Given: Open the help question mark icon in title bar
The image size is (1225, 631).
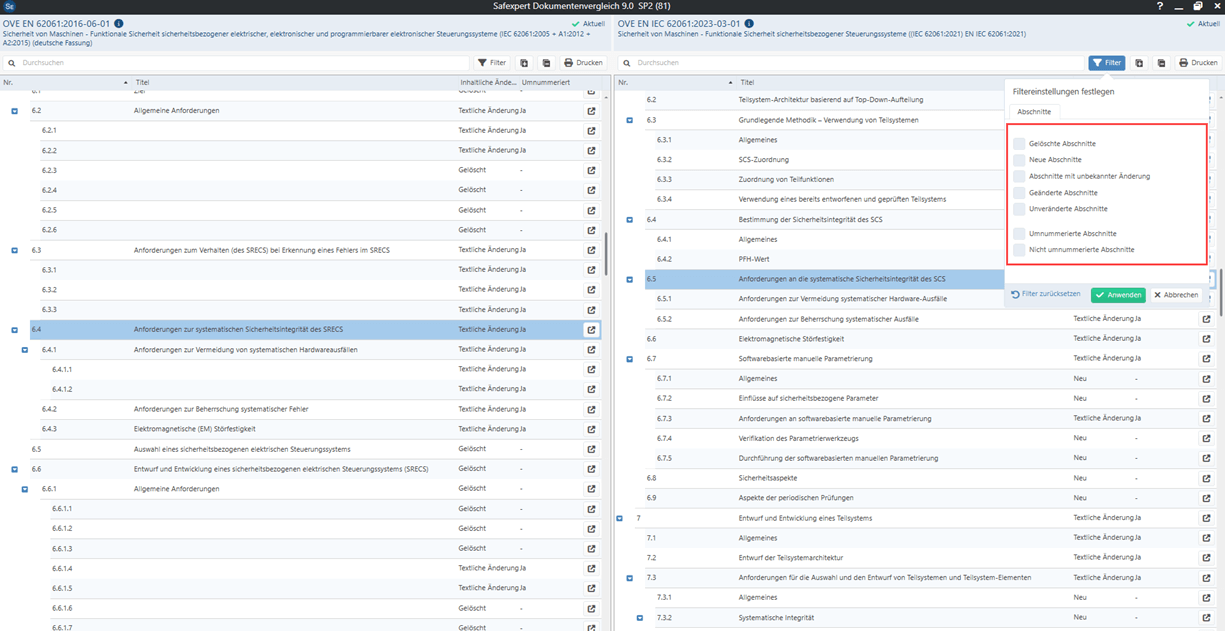Looking at the screenshot, I should click(x=1159, y=6).
